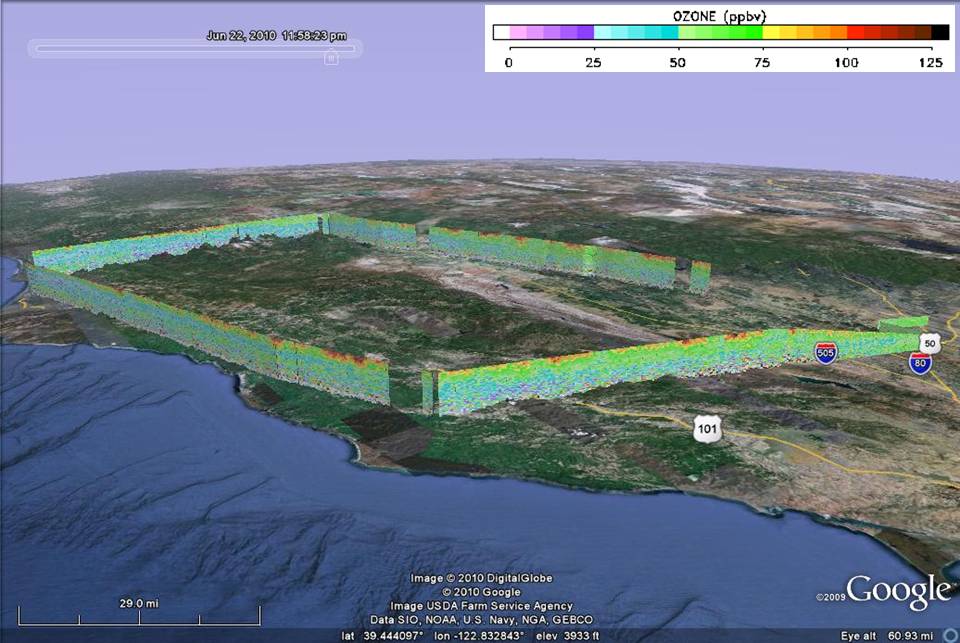960x643 pixels.
Task: Click the US 101 highway shield
Action: click(707, 429)
